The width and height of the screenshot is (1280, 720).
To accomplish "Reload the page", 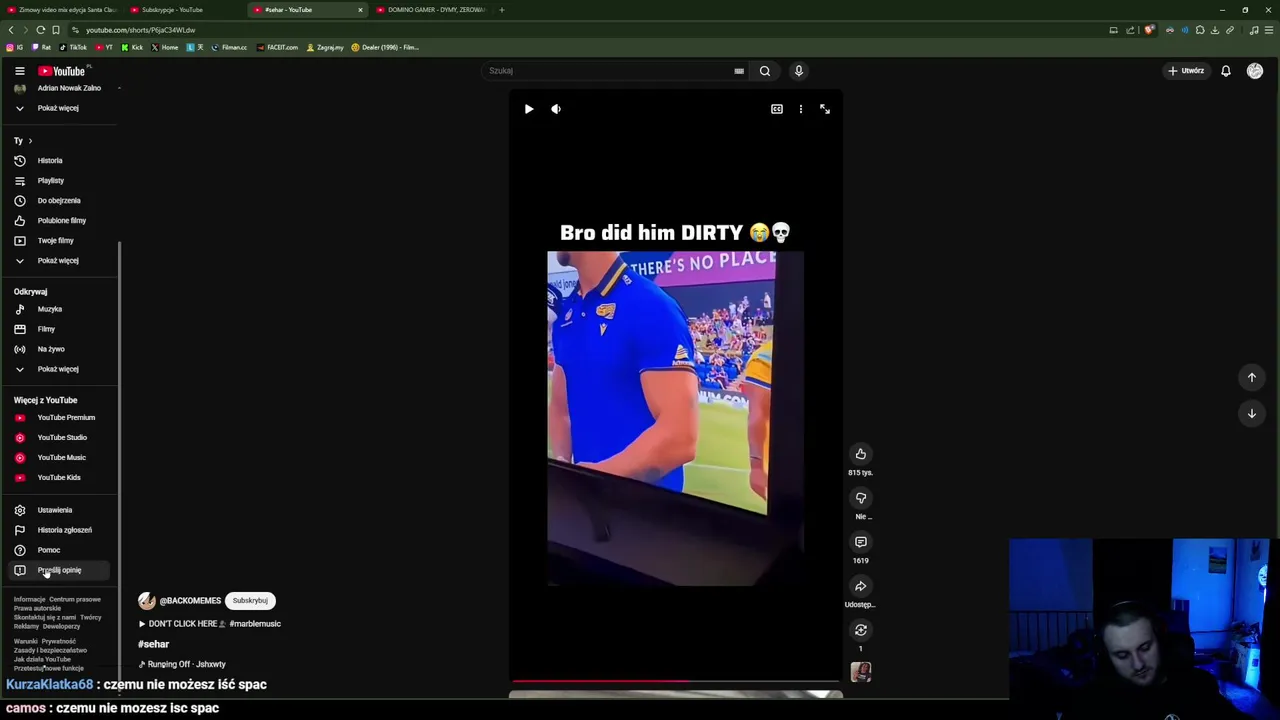I will 41,30.
